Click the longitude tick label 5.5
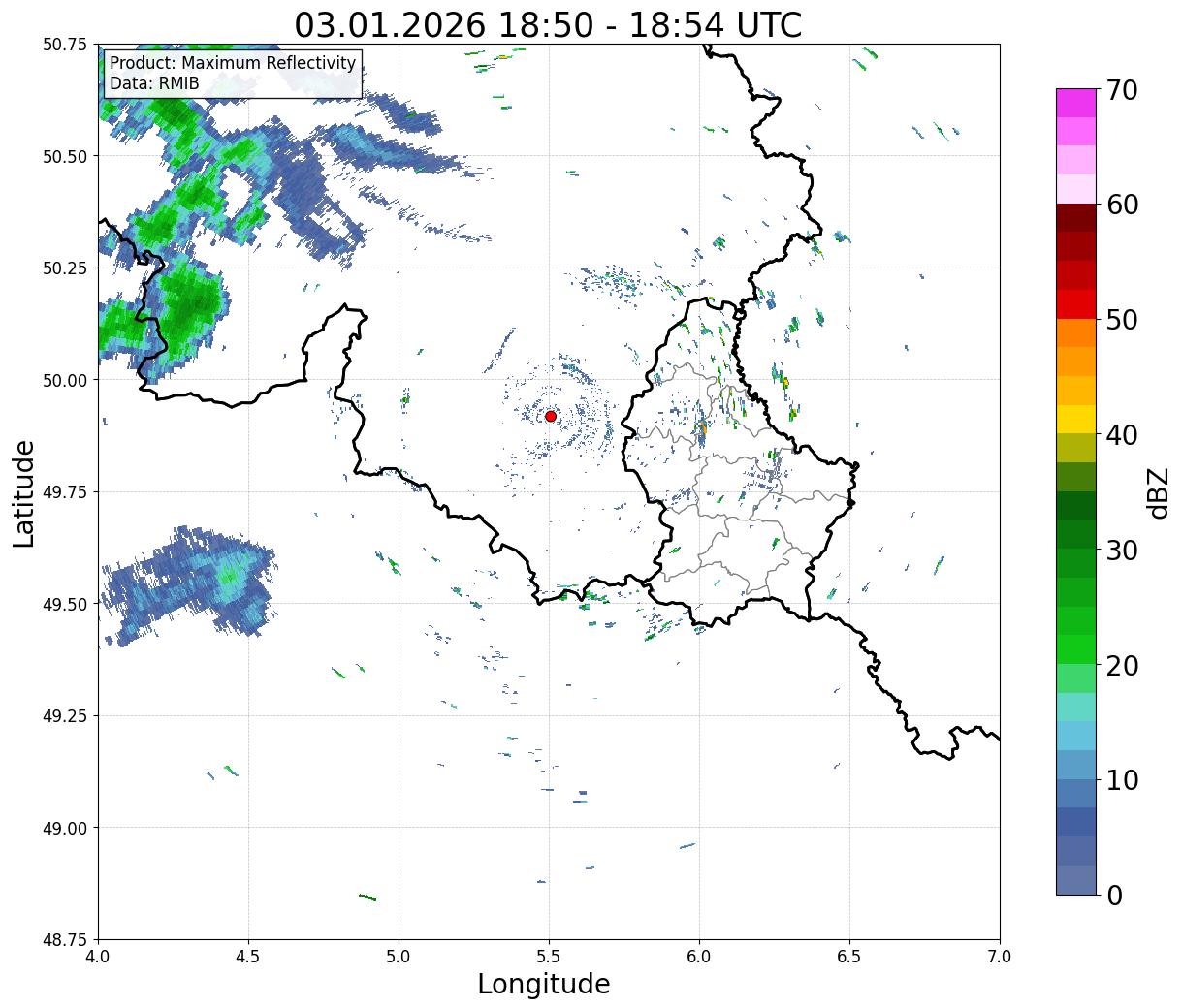This screenshot has height=1008, width=1182. tap(549, 956)
